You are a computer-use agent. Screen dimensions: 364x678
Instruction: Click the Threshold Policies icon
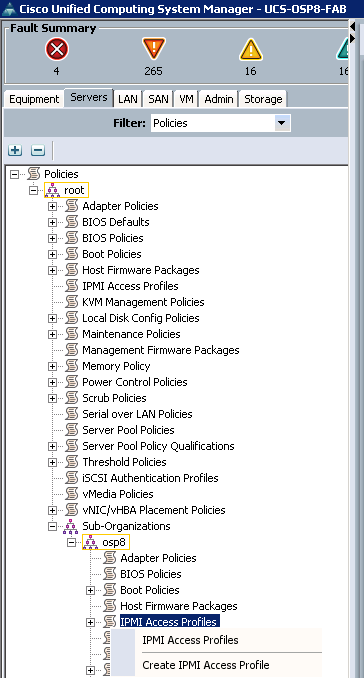(x=71, y=462)
